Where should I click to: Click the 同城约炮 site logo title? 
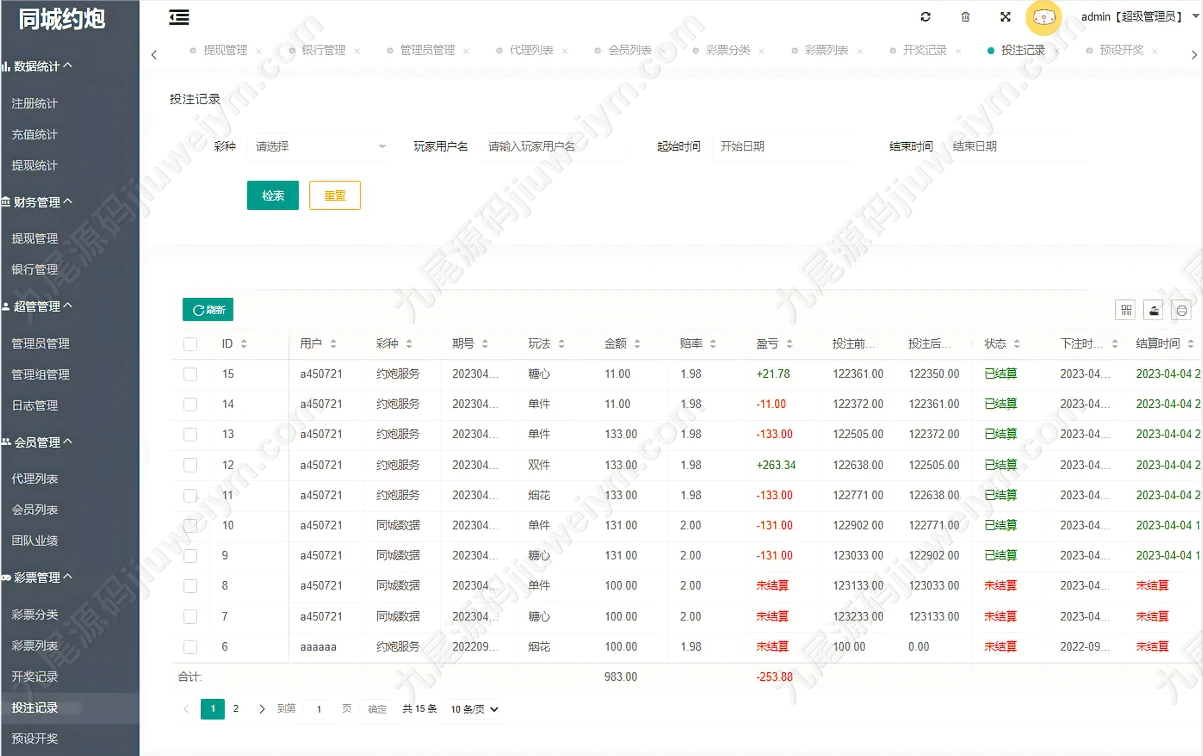click(62, 18)
